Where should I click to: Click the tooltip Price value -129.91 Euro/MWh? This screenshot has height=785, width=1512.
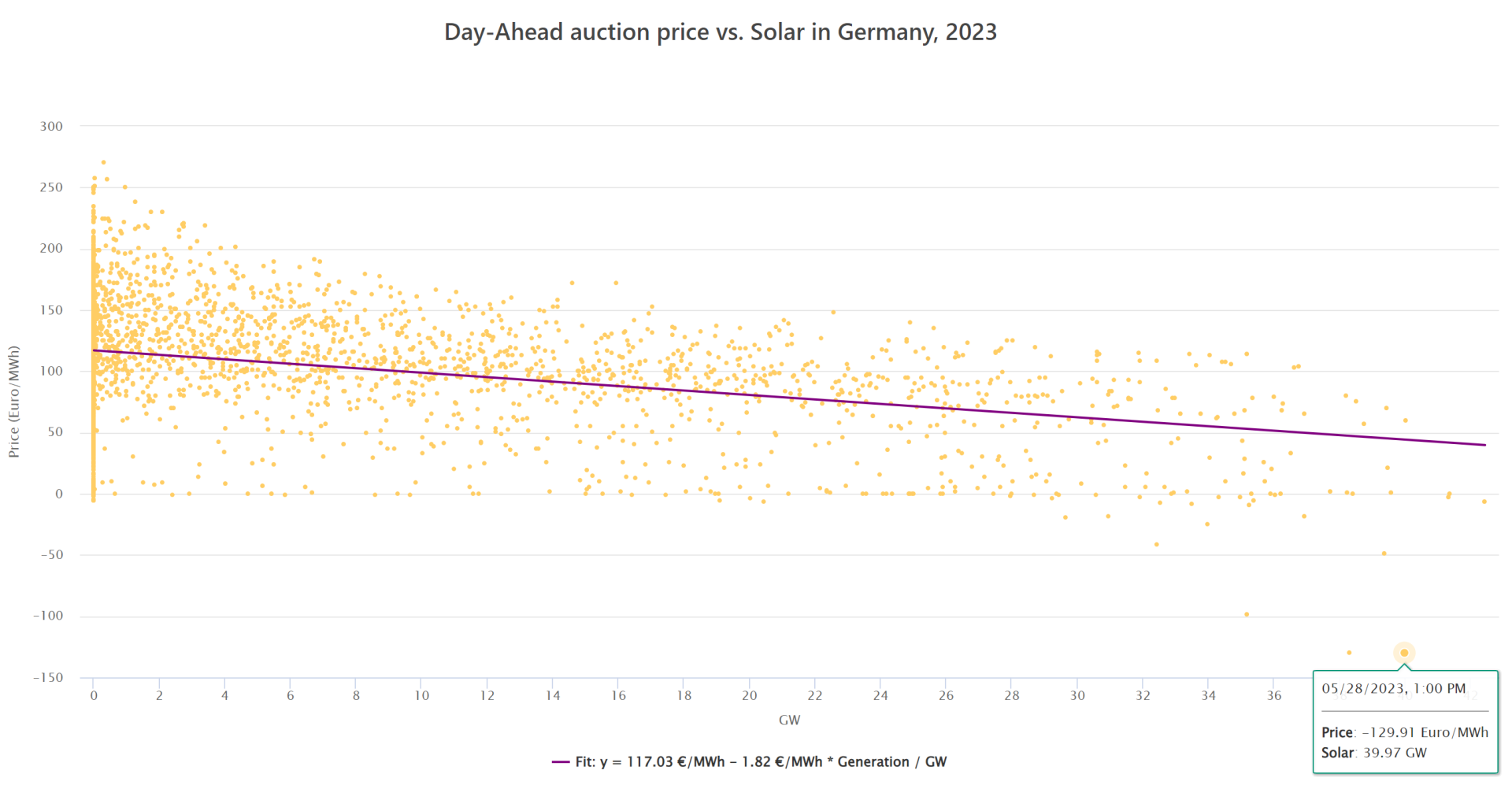[x=1425, y=732]
